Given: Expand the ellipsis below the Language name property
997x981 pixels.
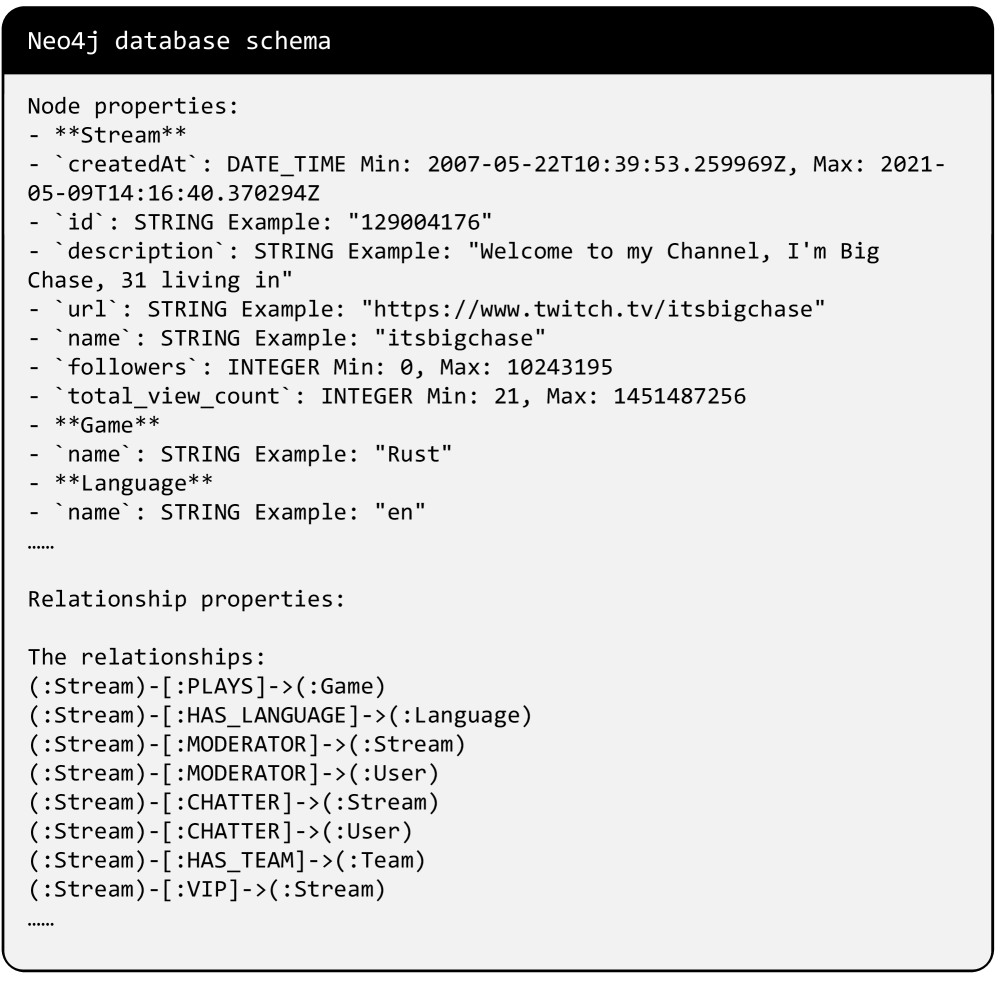Looking at the screenshot, I should pyautogui.click(x=40, y=544).
